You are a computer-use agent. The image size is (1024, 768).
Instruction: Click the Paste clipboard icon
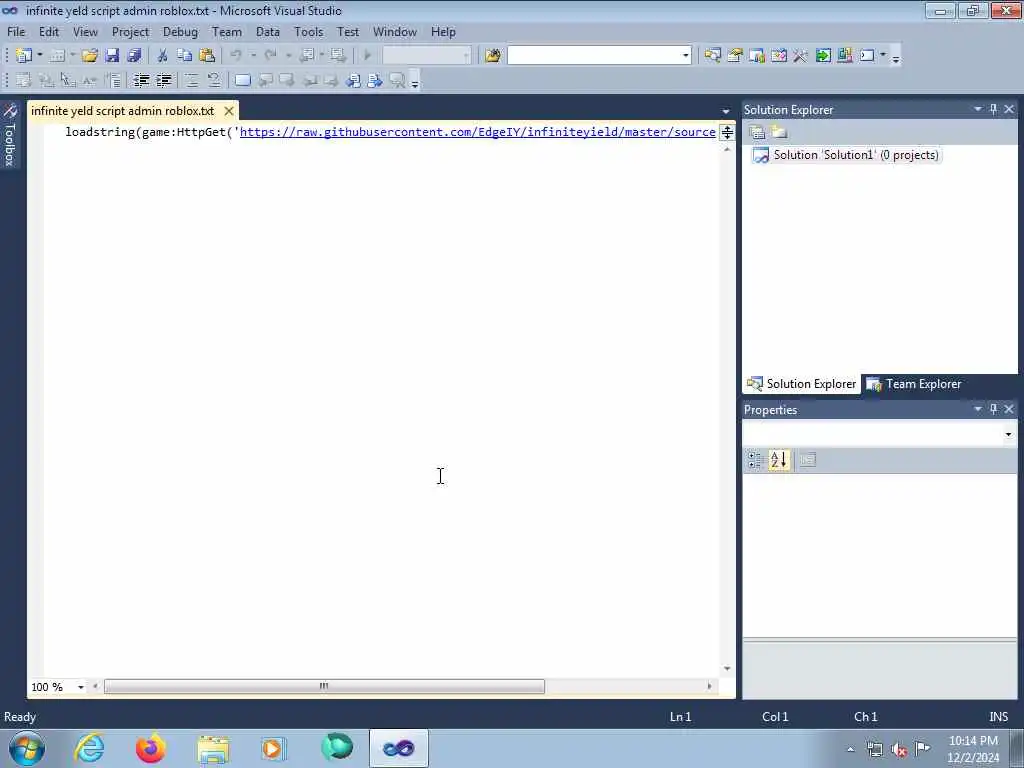[x=207, y=56]
